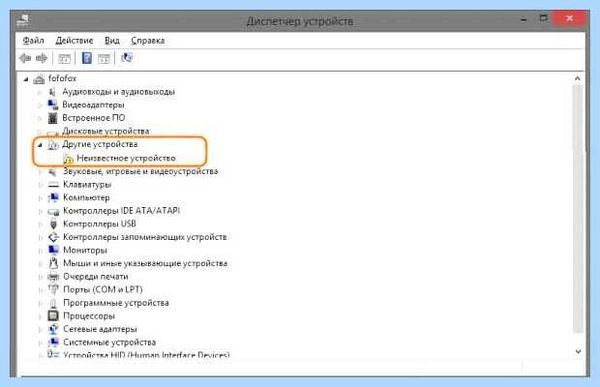Select the Программные устройства row

click(116, 303)
